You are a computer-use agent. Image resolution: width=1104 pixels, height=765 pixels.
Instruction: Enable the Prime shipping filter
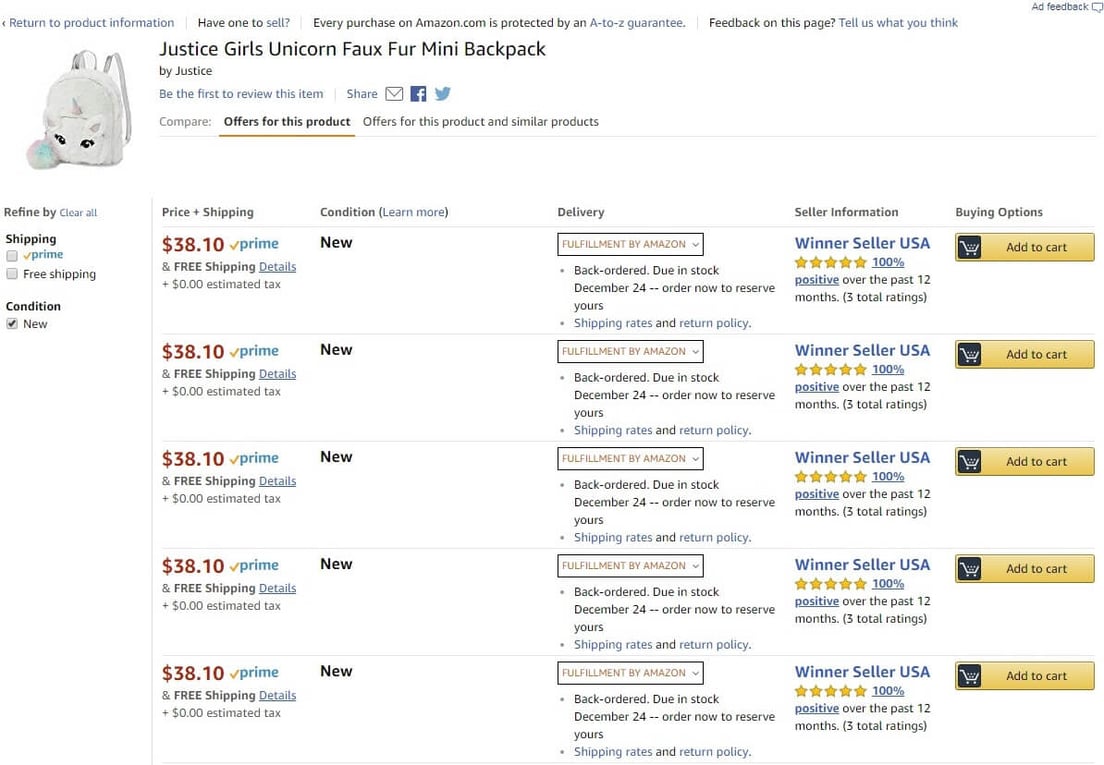point(12,254)
